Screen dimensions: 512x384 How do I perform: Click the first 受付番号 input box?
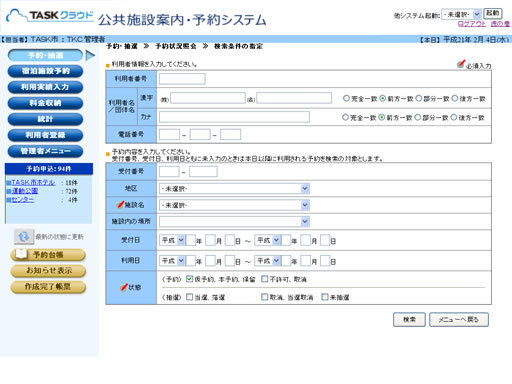(x=169, y=172)
